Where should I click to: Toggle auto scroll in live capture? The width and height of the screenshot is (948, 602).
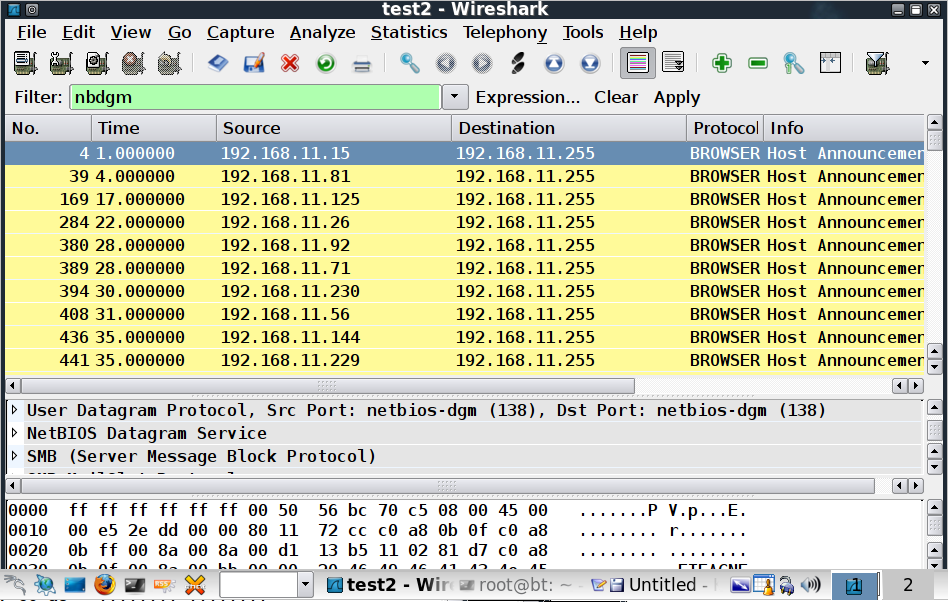coord(674,63)
